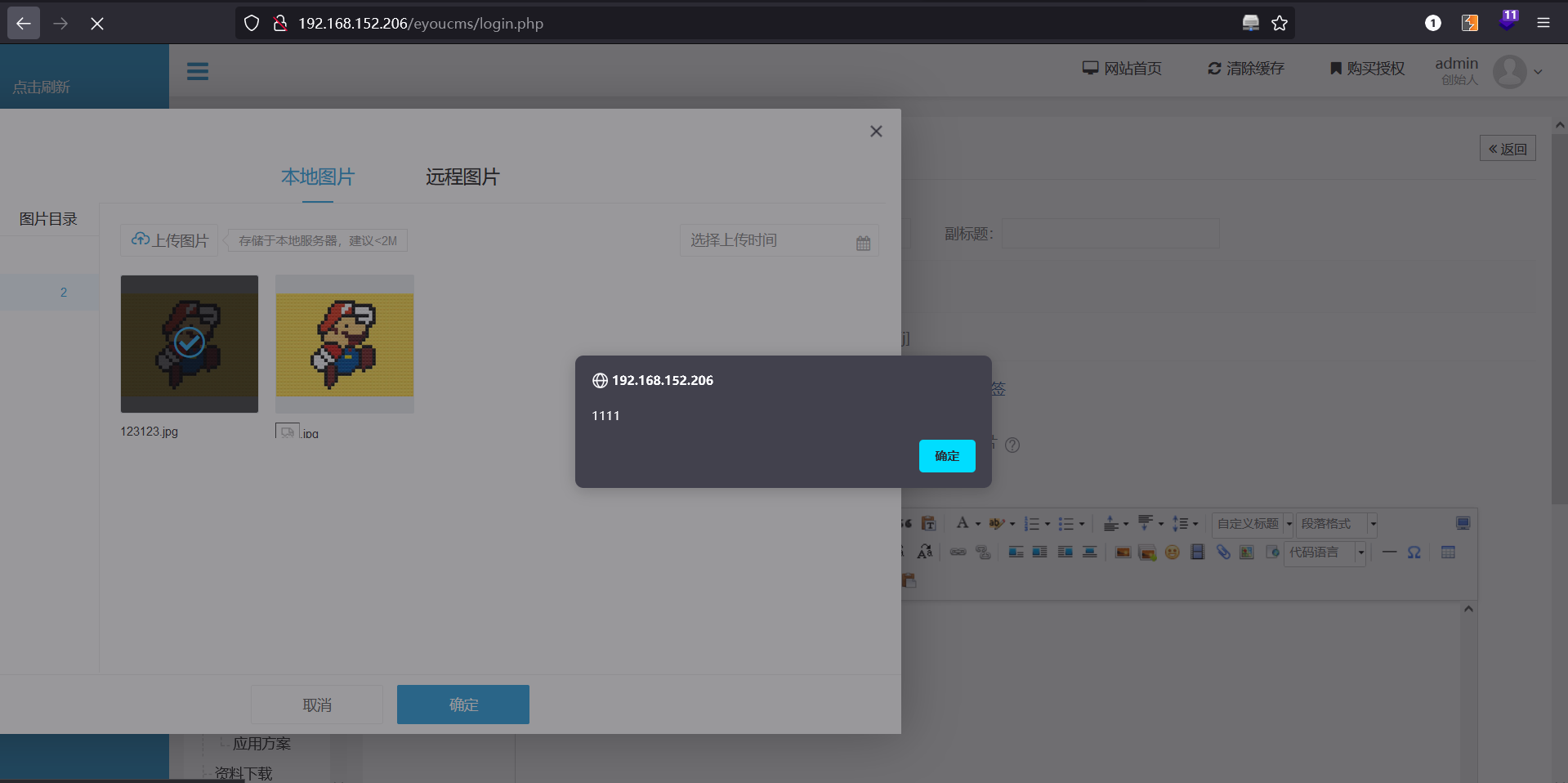Click the line height icon

pyautogui.click(x=1180, y=523)
